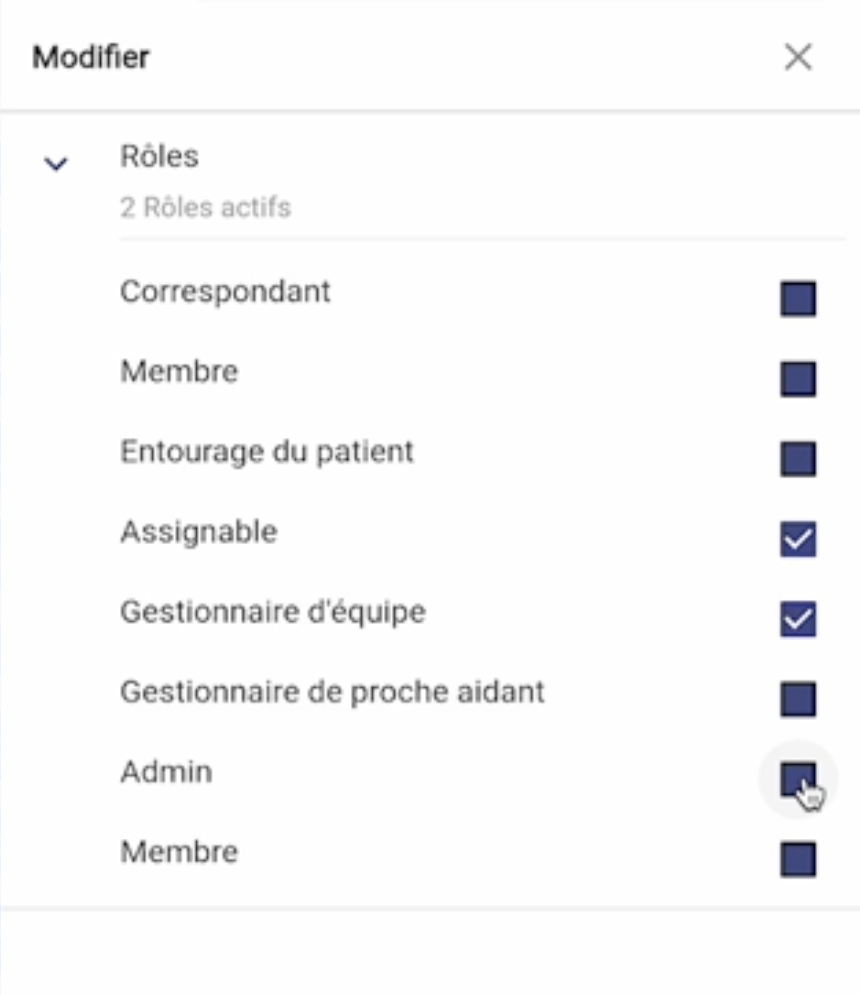Disable the Gestionnaire d'équipe checkbox
Viewport: 860px width, 995px height.
798,619
